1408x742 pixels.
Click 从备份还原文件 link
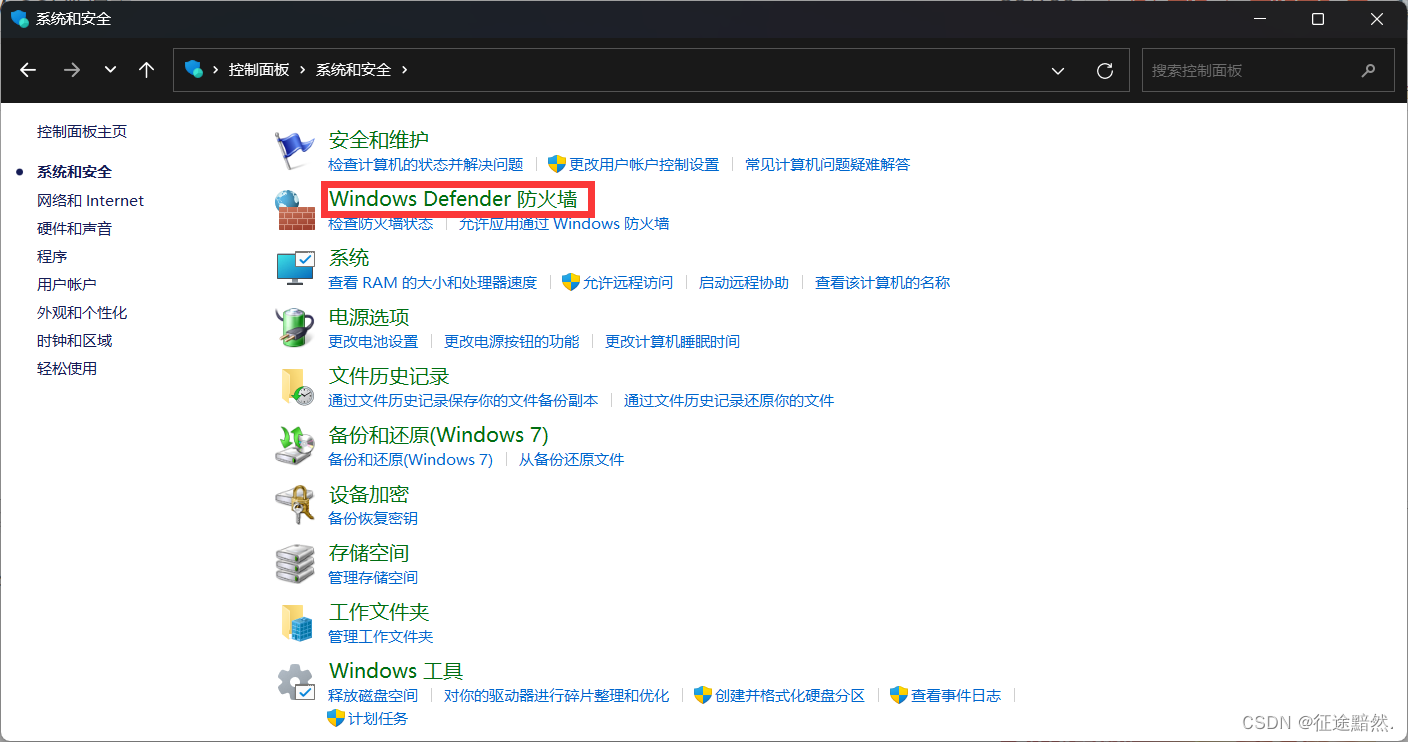click(x=571, y=460)
